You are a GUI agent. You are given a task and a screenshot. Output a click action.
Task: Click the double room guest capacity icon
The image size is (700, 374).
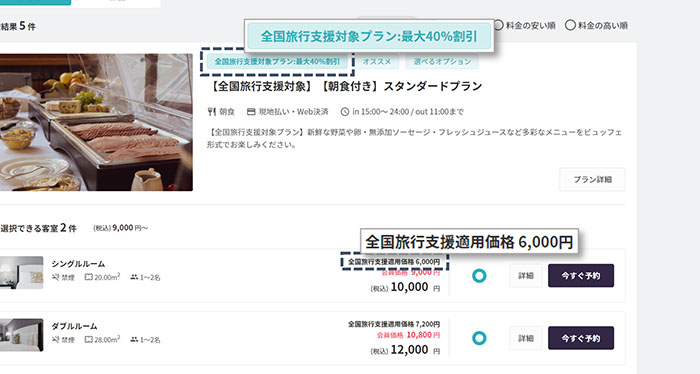pos(134,340)
